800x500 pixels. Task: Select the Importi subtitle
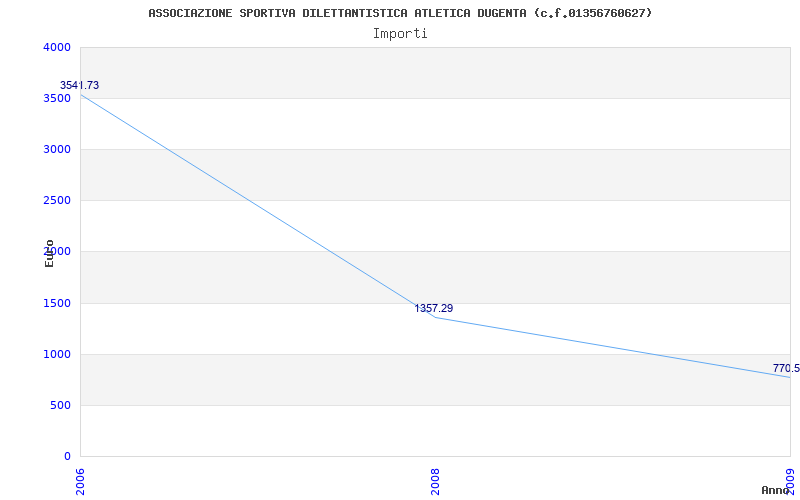coord(400,34)
